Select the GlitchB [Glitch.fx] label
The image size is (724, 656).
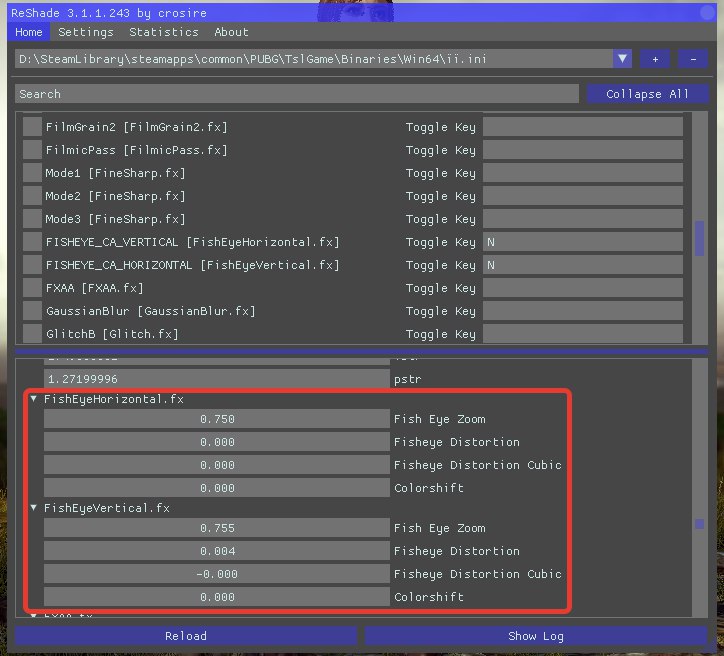(112, 333)
